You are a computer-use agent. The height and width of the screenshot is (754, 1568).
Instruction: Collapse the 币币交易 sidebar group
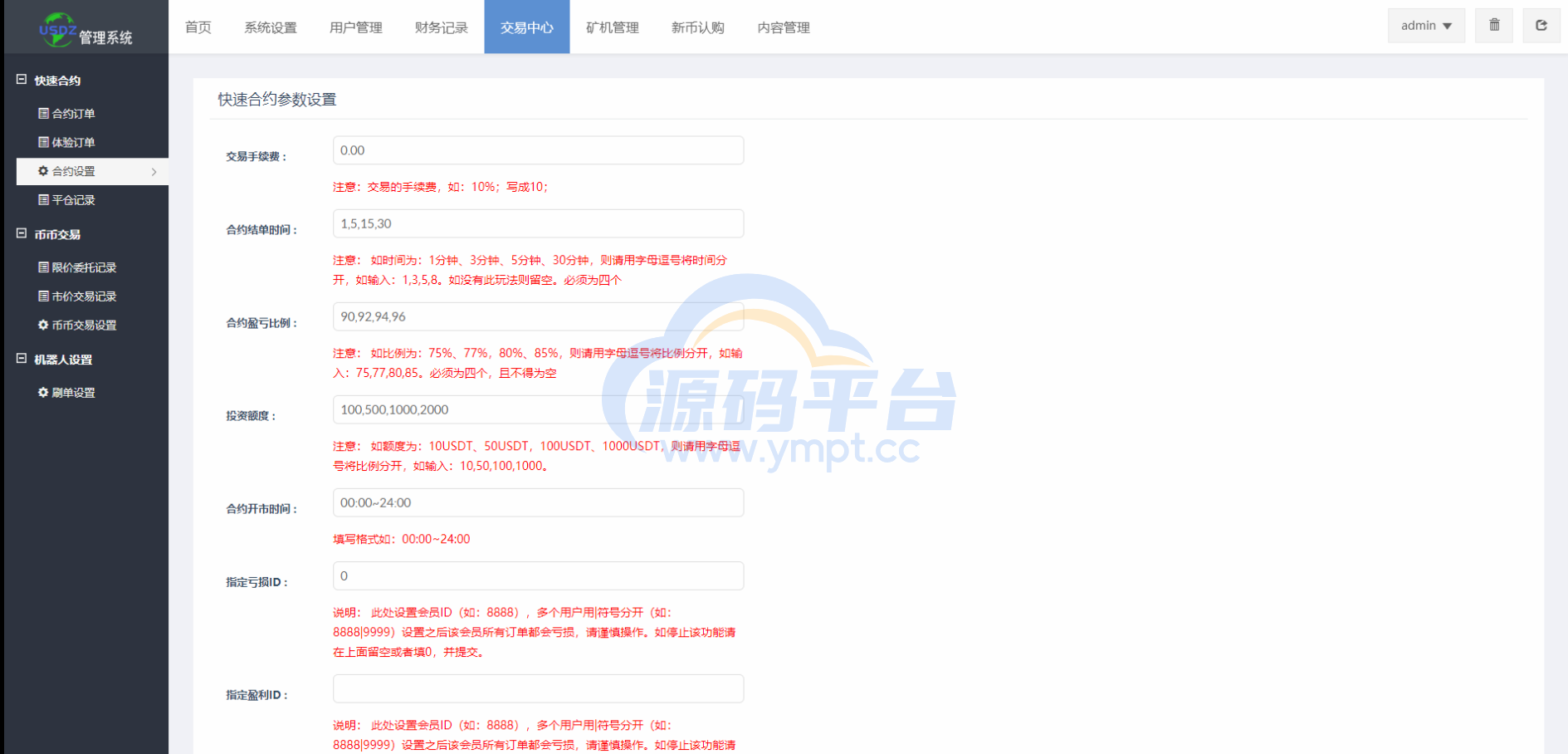click(x=22, y=234)
